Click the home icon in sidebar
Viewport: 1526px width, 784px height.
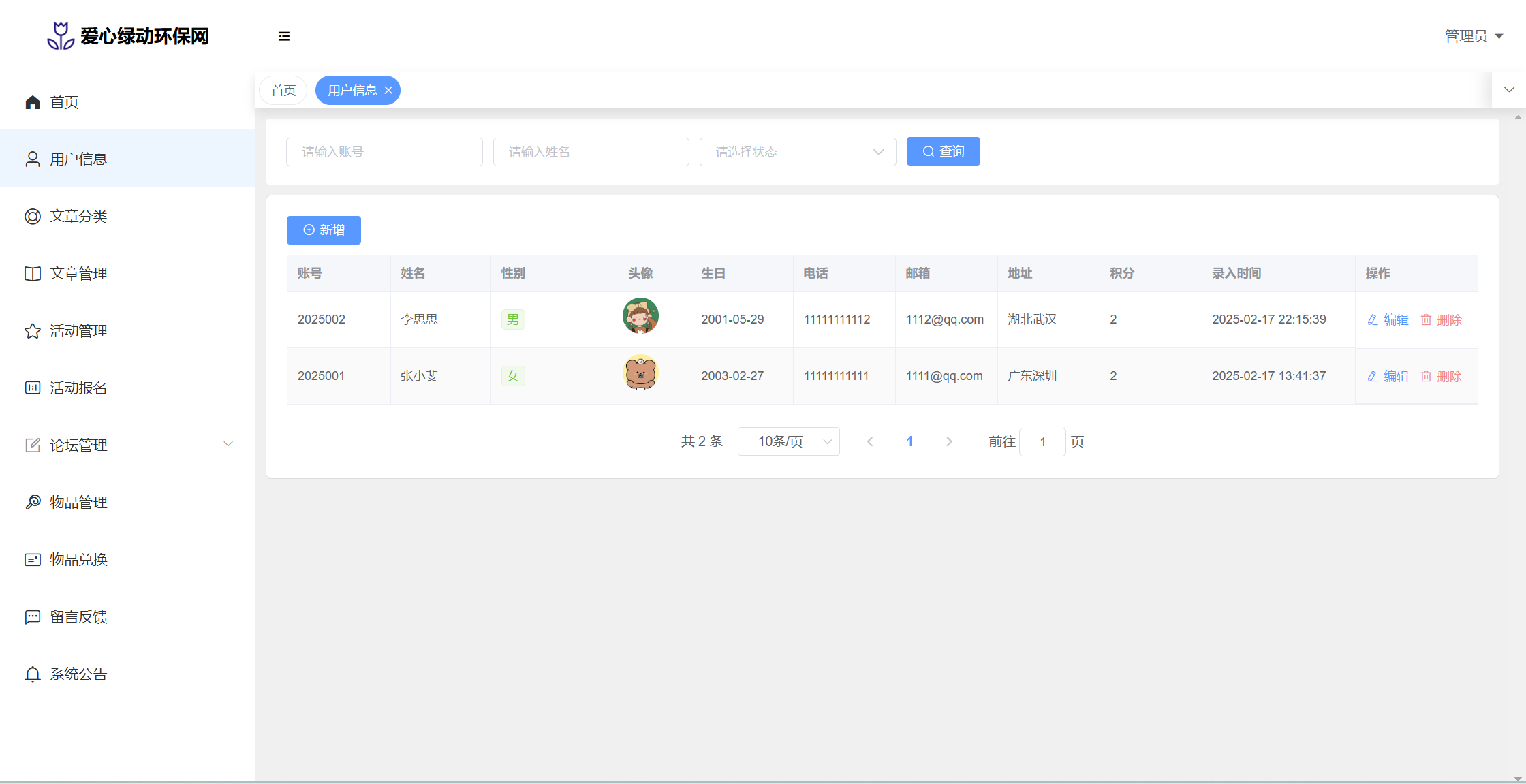[33, 102]
